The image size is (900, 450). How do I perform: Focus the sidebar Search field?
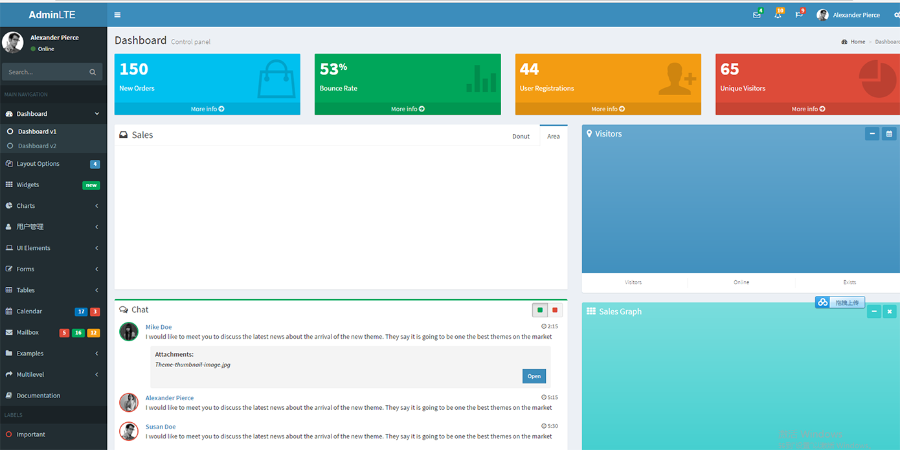pyautogui.click(x=45, y=72)
